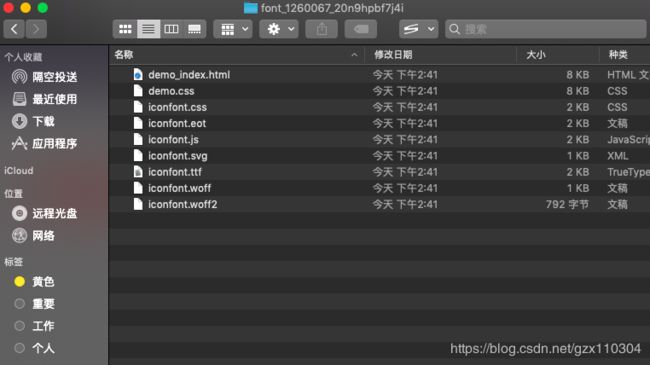Click the iconfont.ttf file icon
Viewport: 650px width, 365px height.
[138, 172]
